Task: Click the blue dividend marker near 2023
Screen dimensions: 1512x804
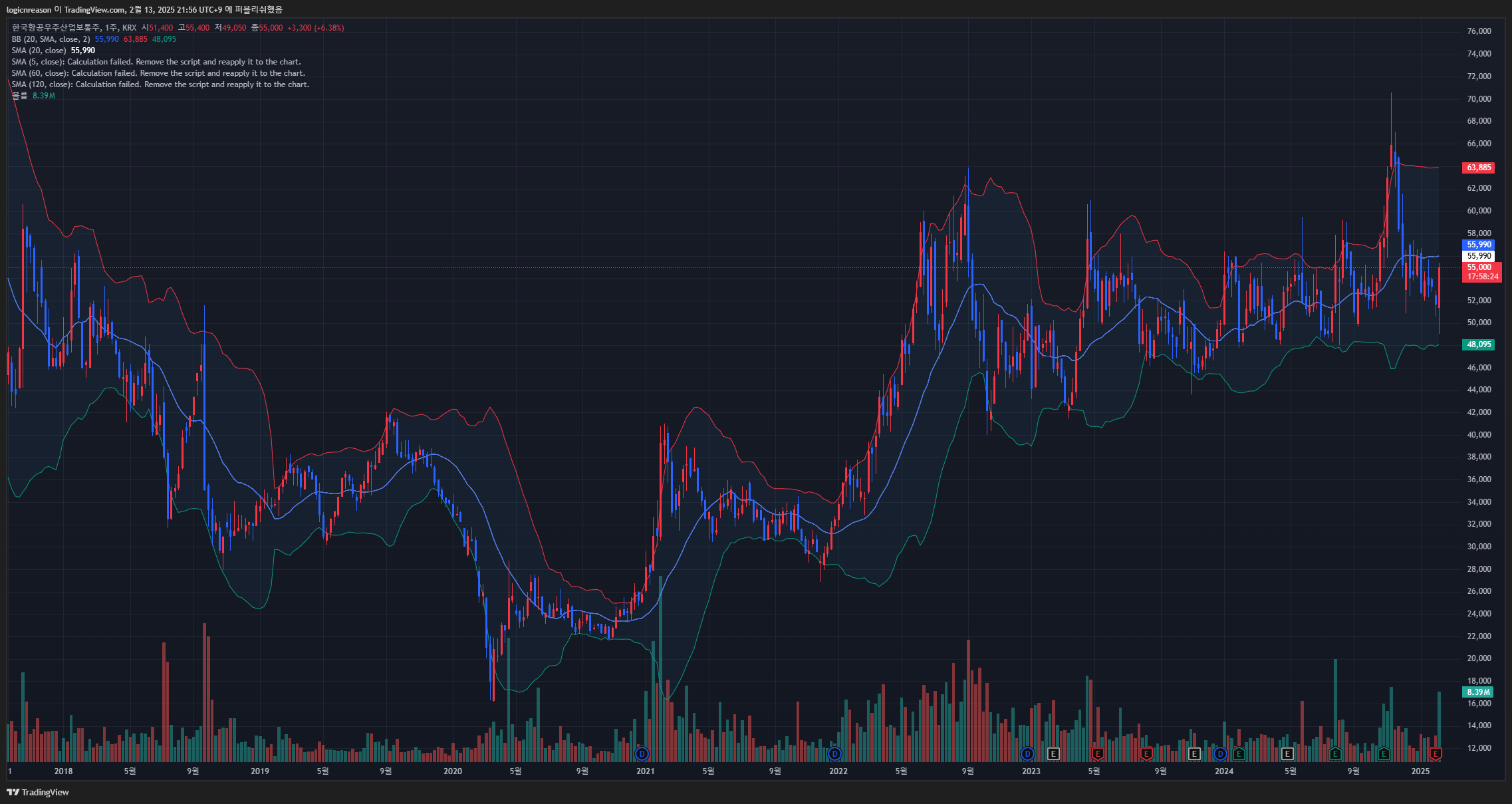Action: click(x=1028, y=753)
